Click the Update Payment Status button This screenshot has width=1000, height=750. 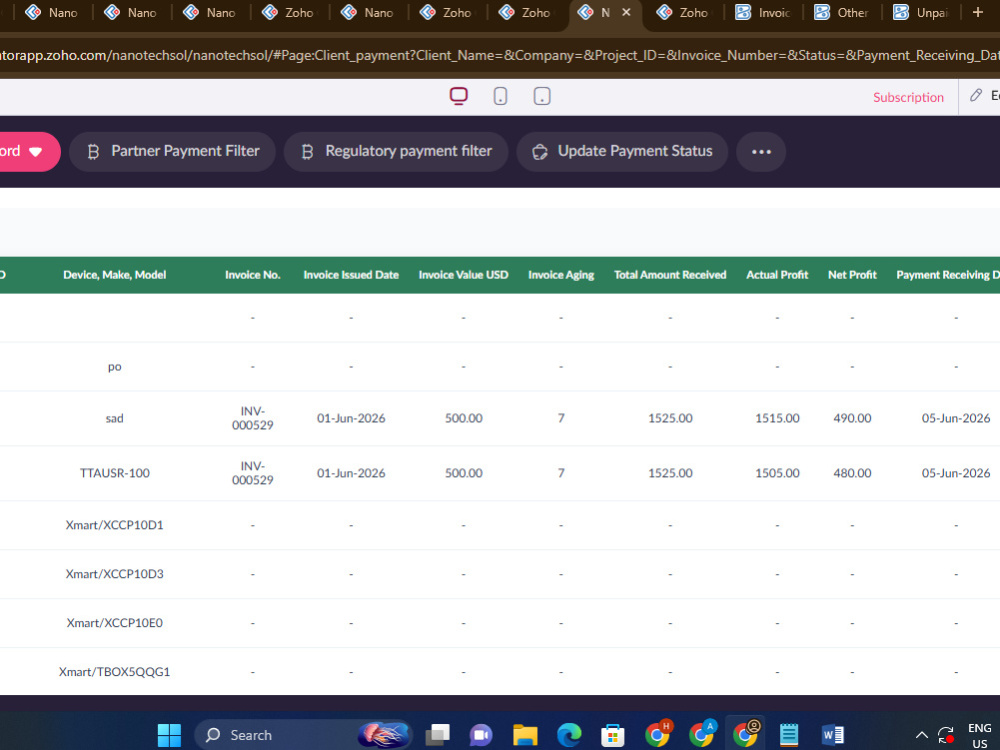[x=622, y=152]
